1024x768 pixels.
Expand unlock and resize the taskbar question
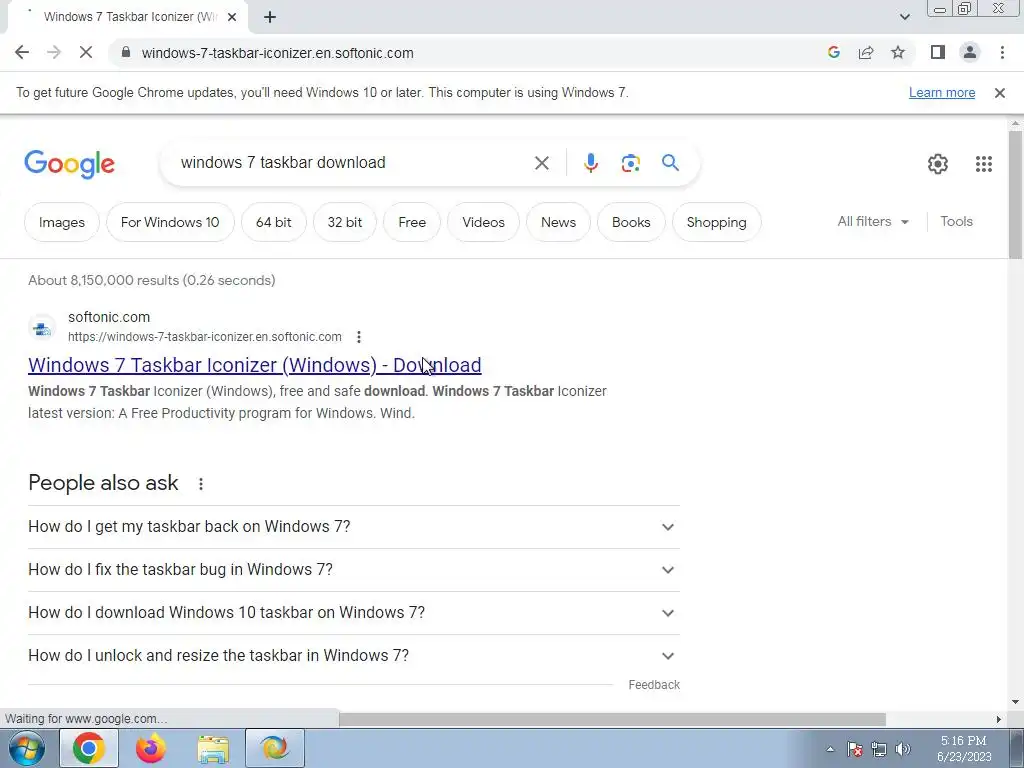pos(354,655)
